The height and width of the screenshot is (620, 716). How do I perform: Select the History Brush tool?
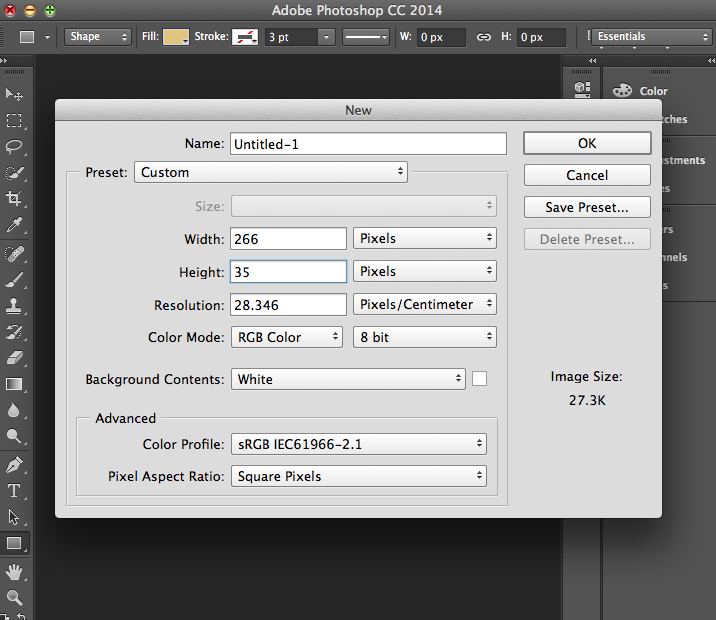(x=14, y=332)
